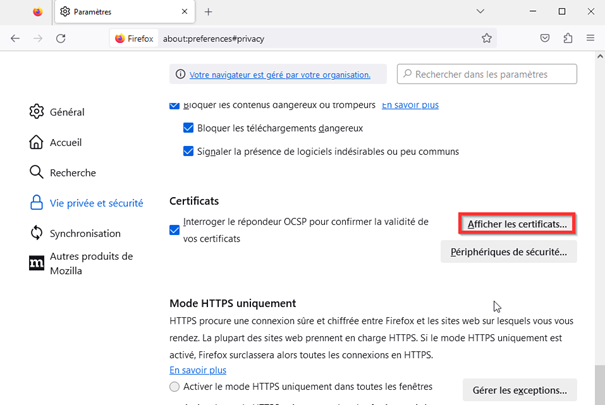605x405 pixels.
Task: Click the back navigation arrow
Action: 15,38
